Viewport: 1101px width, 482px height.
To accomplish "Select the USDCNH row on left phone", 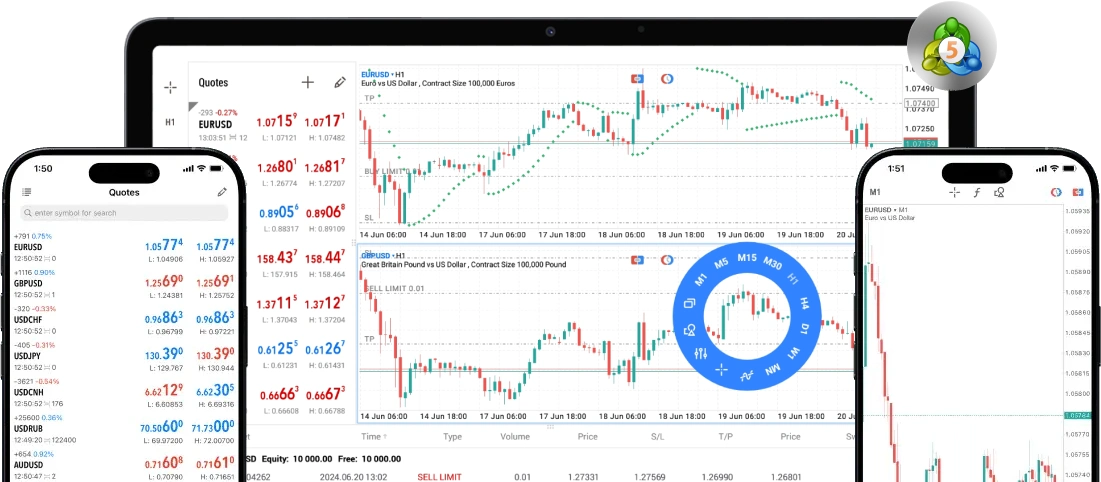I will (x=124, y=395).
